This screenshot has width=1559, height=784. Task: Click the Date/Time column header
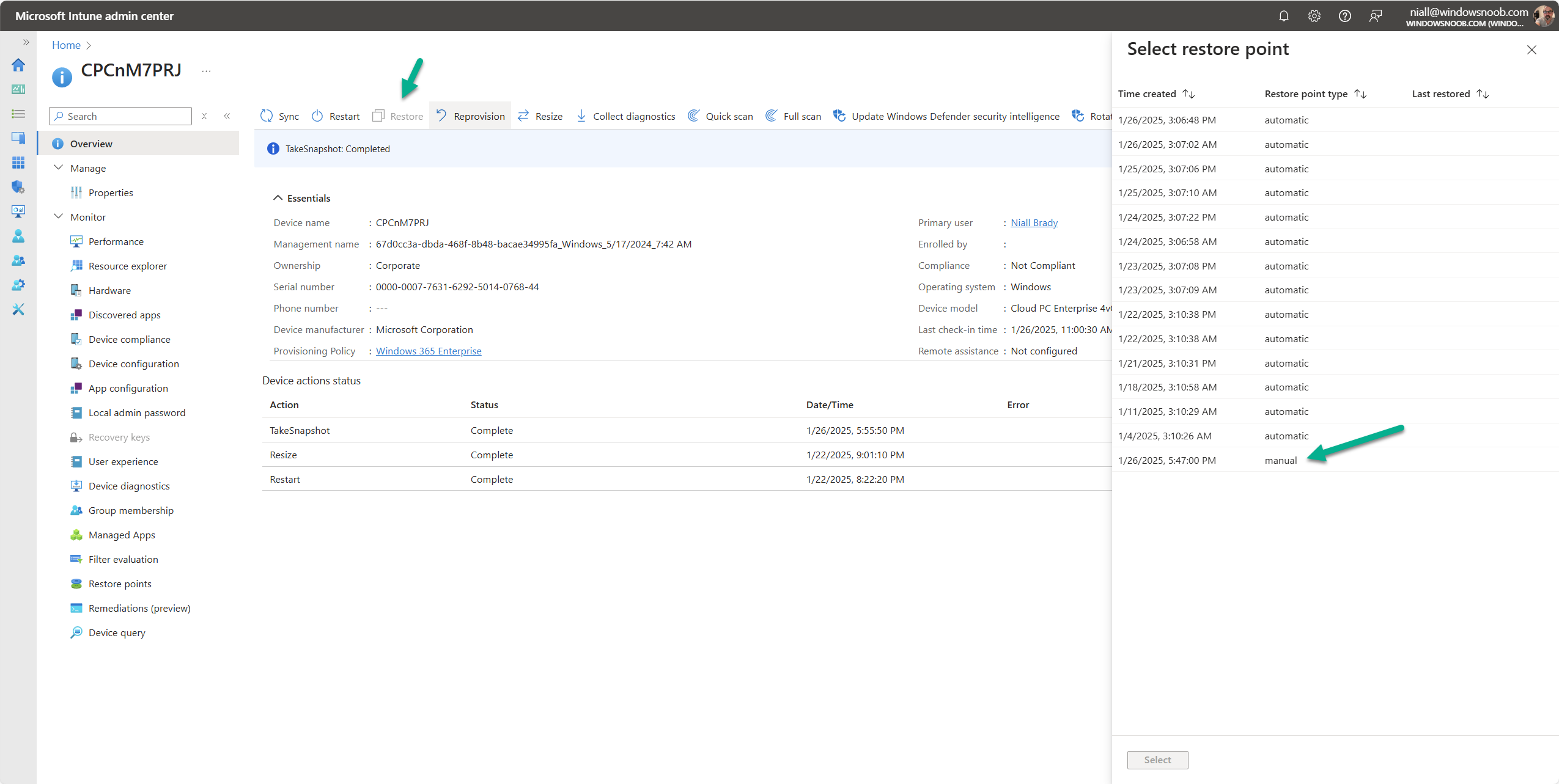click(x=830, y=405)
